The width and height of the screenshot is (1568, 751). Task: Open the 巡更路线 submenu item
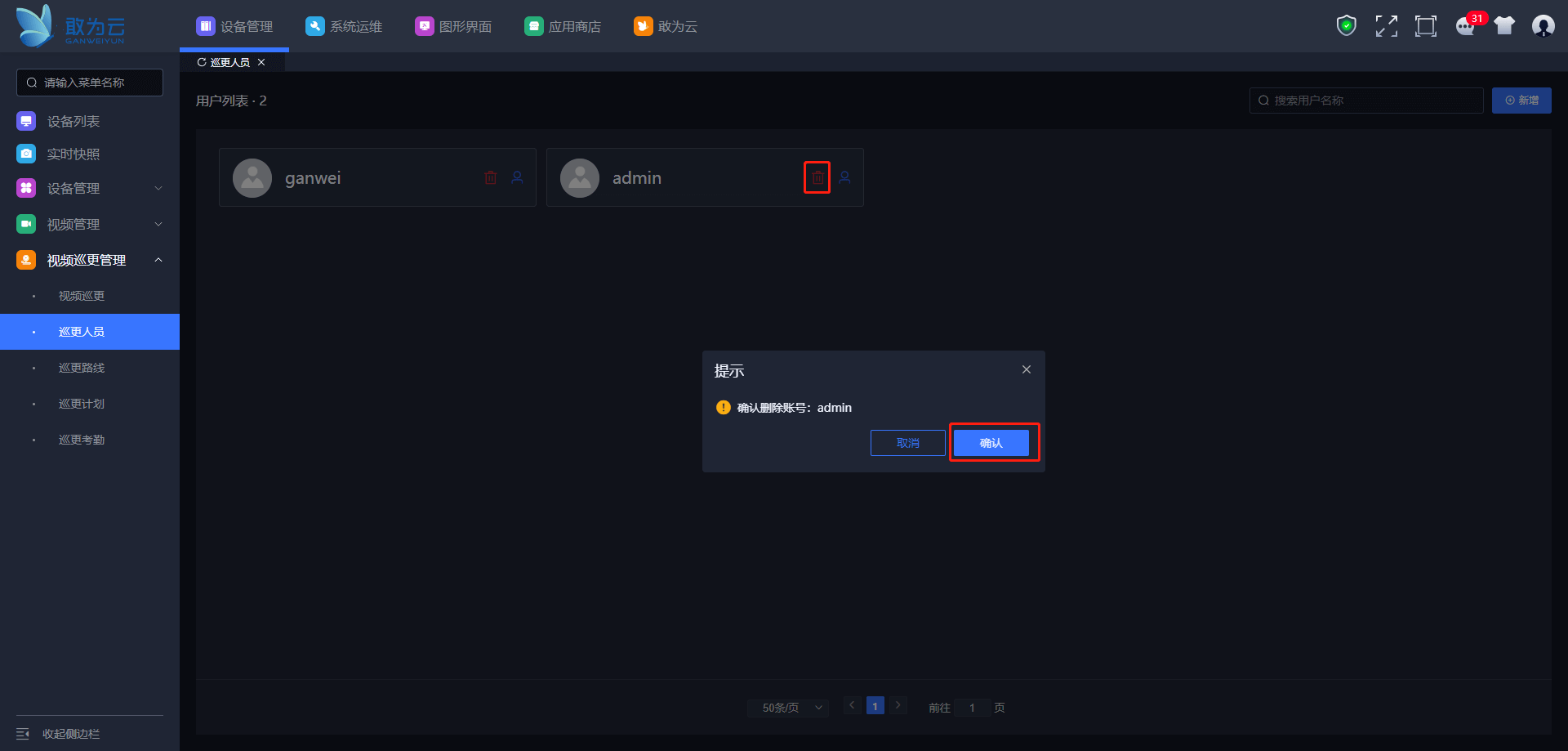tap(90, 368)
